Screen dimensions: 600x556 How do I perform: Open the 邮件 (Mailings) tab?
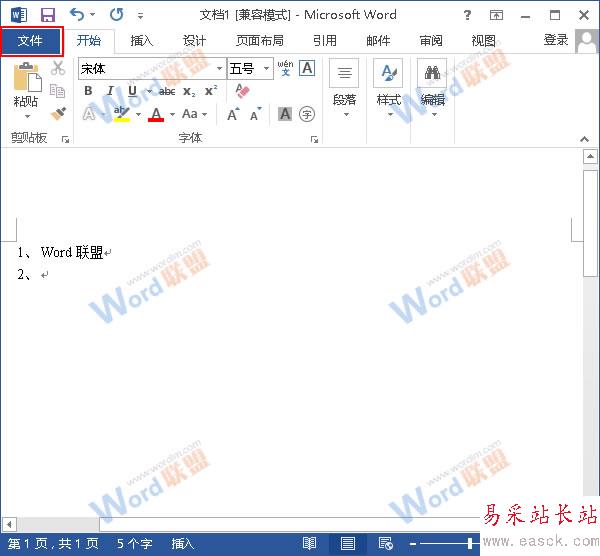378,41
